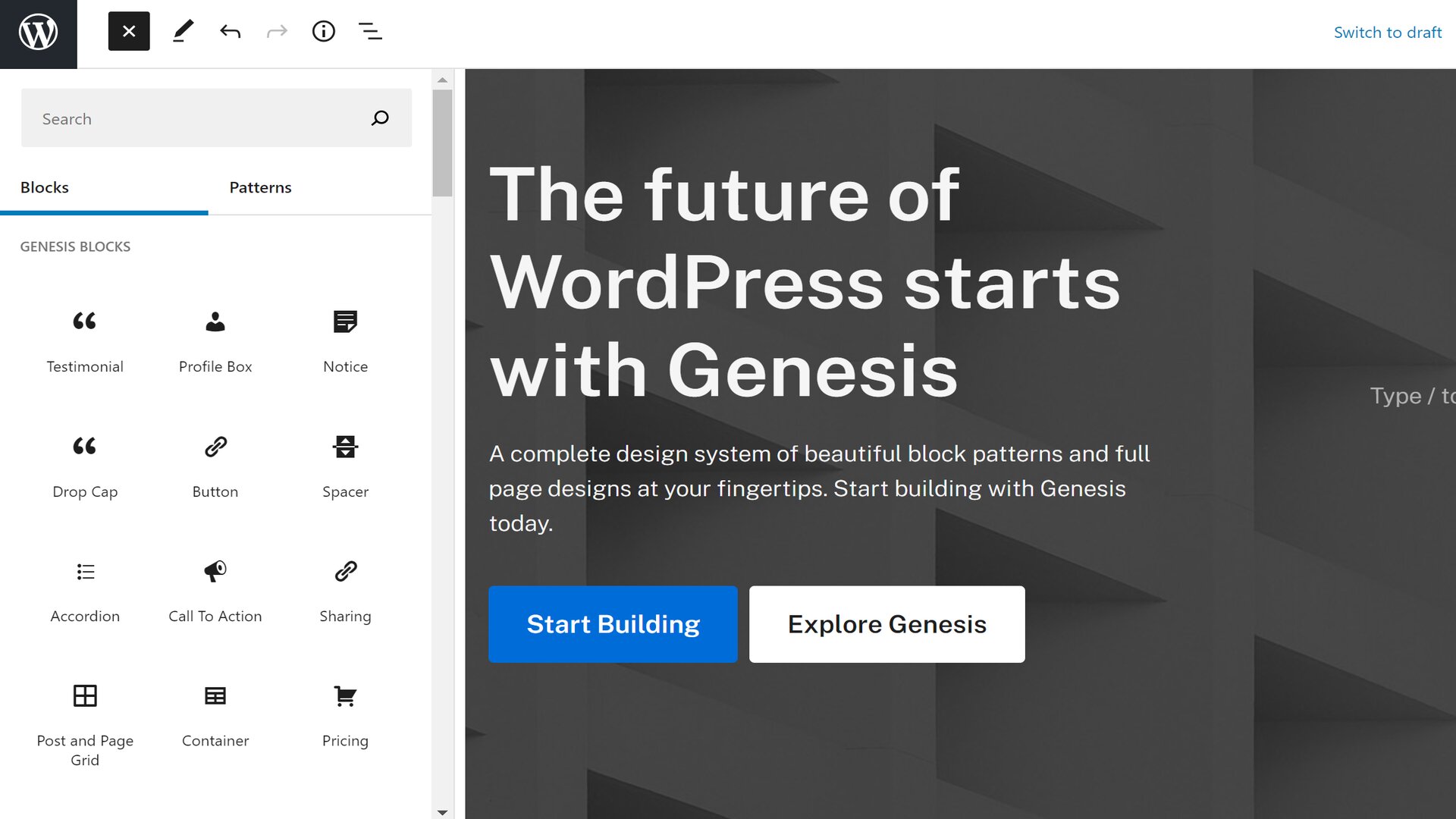
Task: Insert the Accordion block
Action: tap(85, 591)
